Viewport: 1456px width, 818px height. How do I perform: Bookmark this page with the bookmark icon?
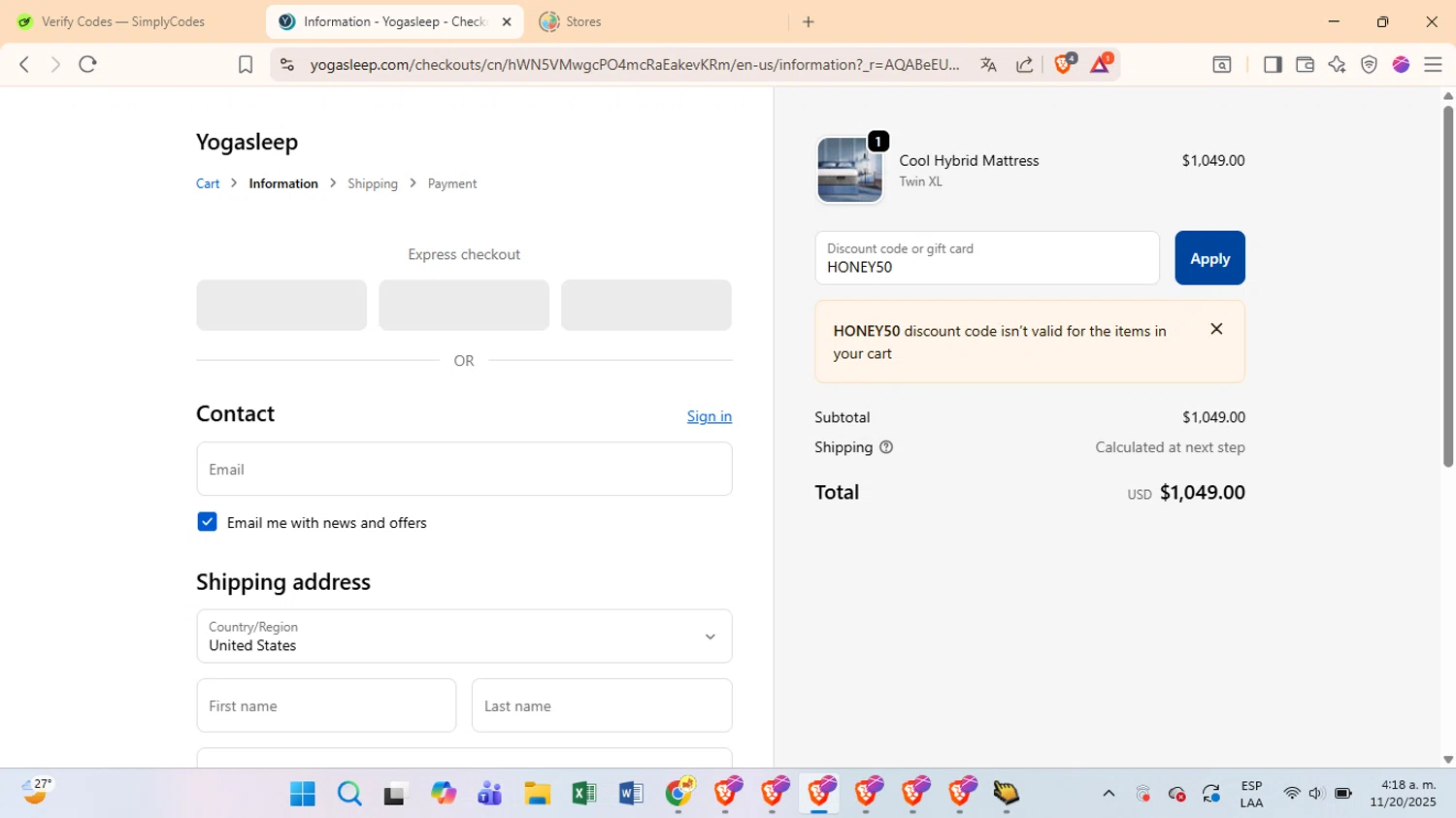[x=246, y=64]
